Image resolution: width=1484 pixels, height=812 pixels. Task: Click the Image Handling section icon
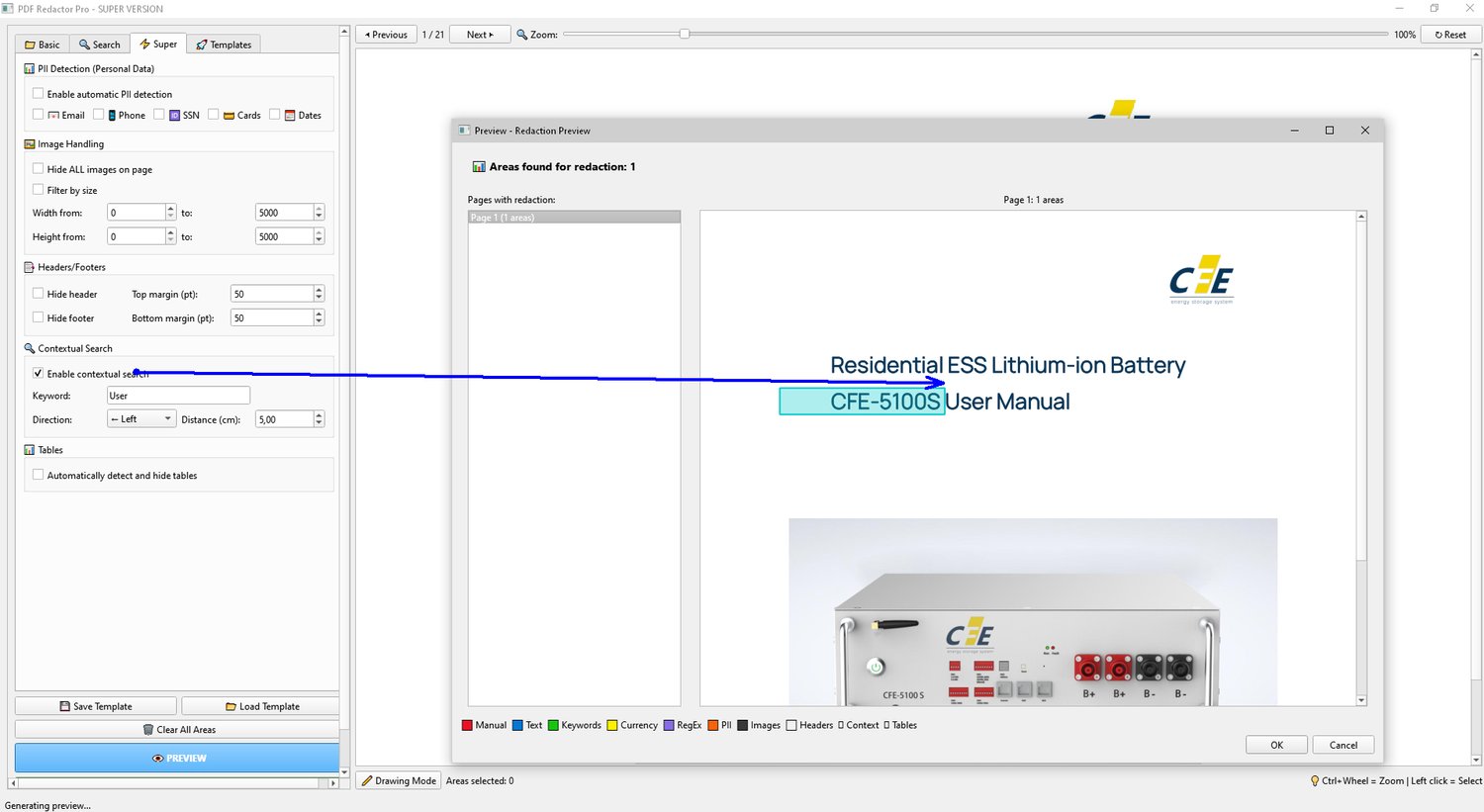(x=30, y=144)
